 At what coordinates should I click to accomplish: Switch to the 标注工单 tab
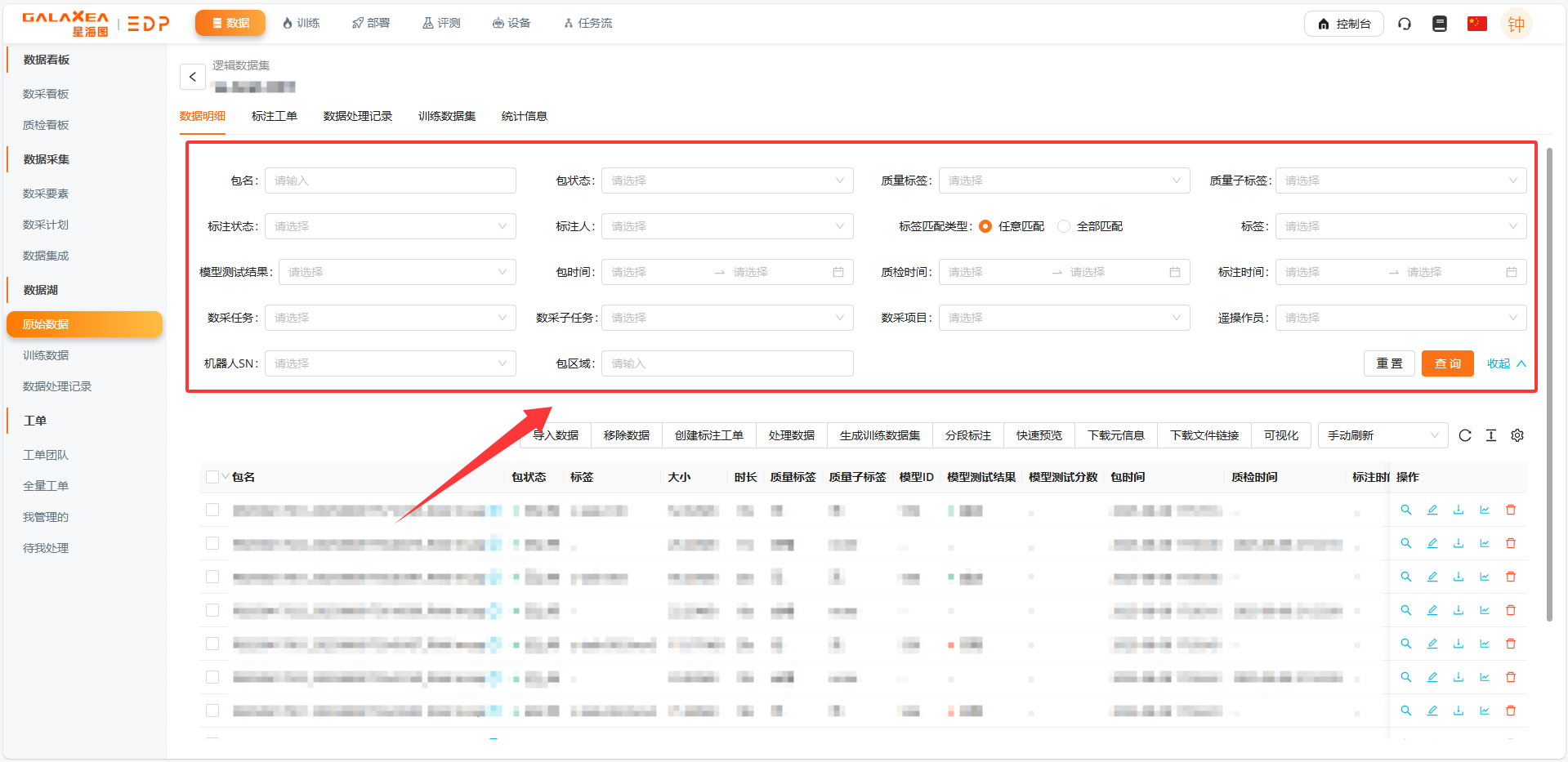tap(274, 116)
